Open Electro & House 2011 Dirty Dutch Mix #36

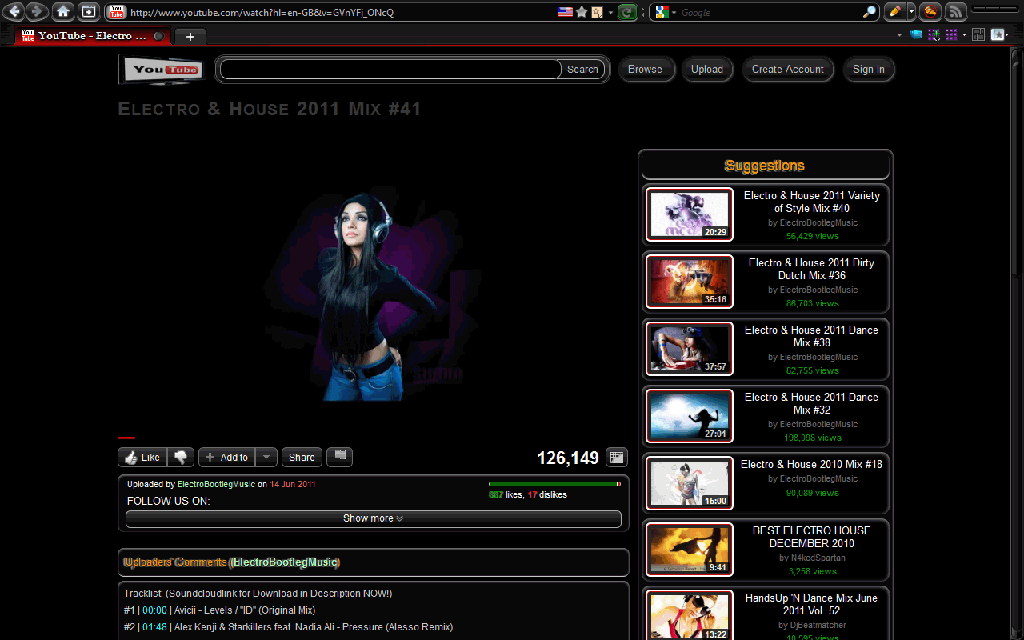pos(812,269)
